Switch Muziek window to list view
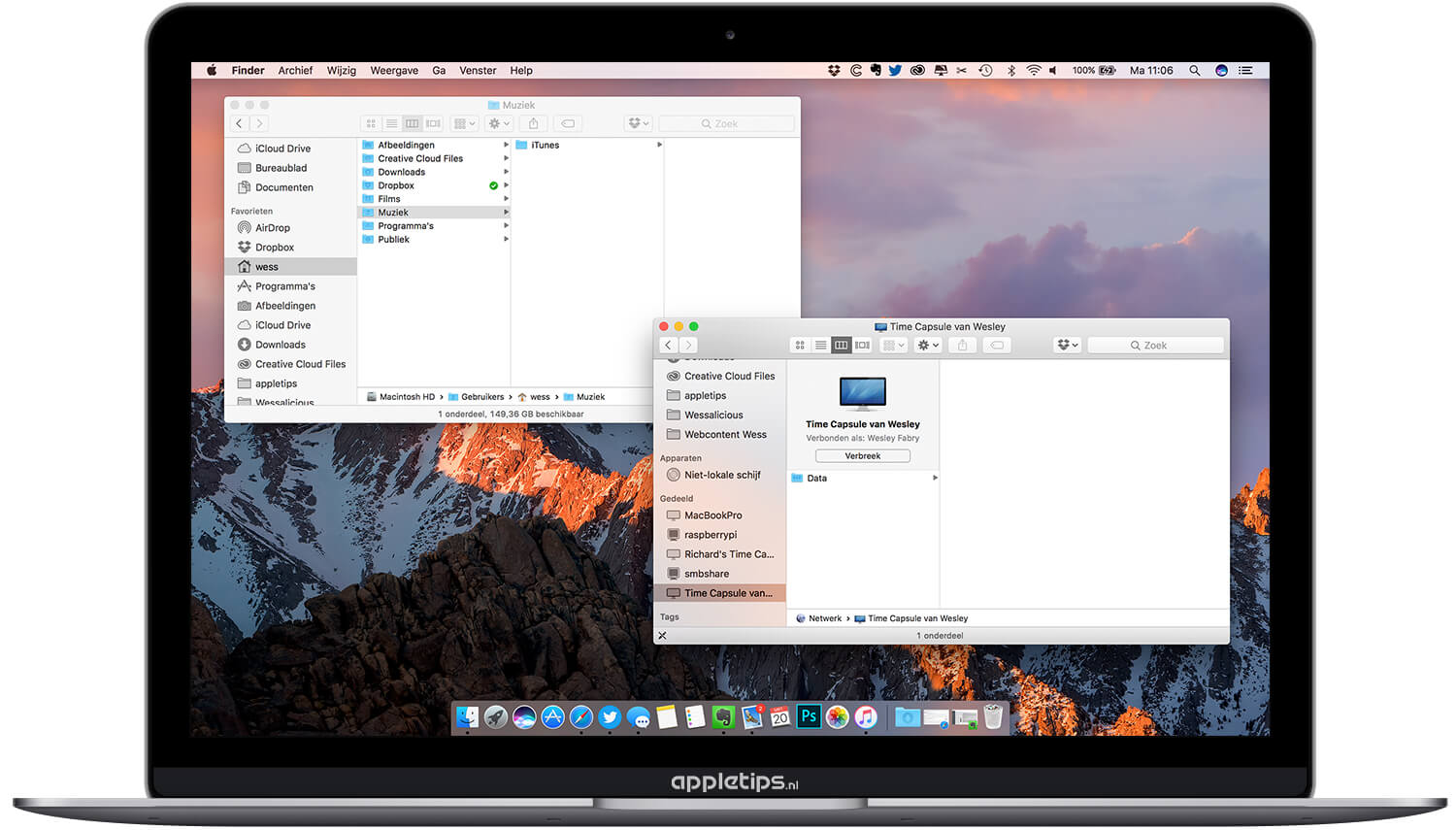Screen dimensions: 1456x830 click(392, 124)
